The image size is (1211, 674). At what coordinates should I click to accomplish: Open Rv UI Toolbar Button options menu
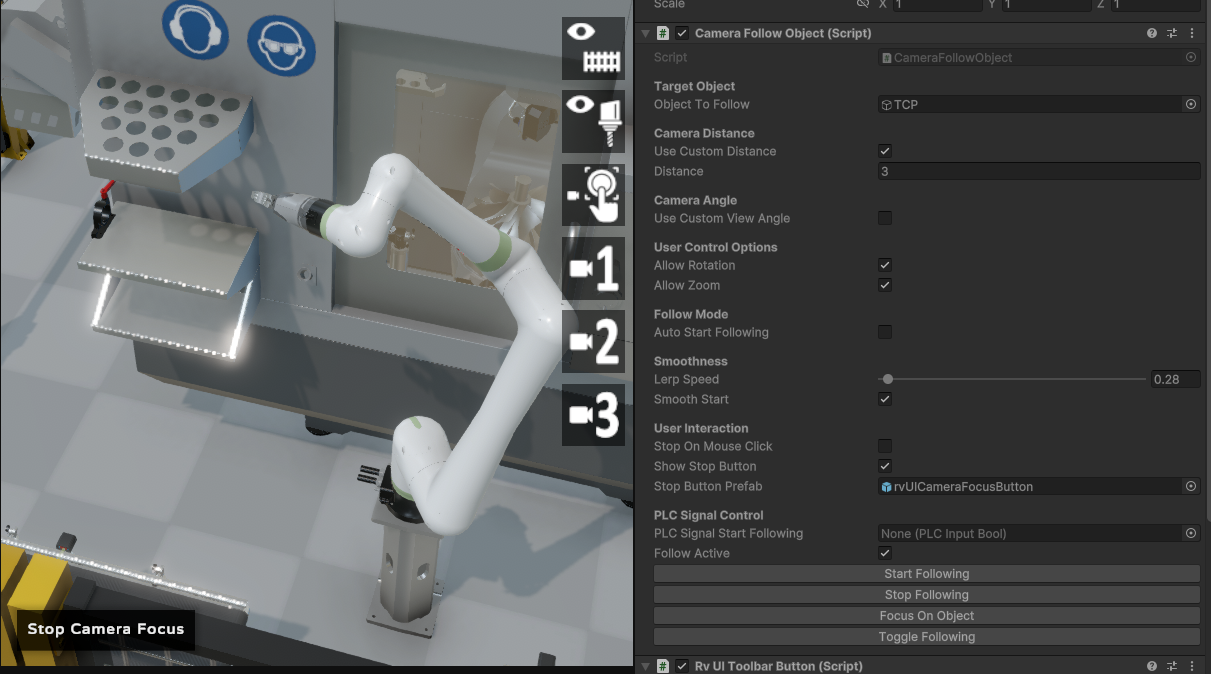pos(1191,666)
